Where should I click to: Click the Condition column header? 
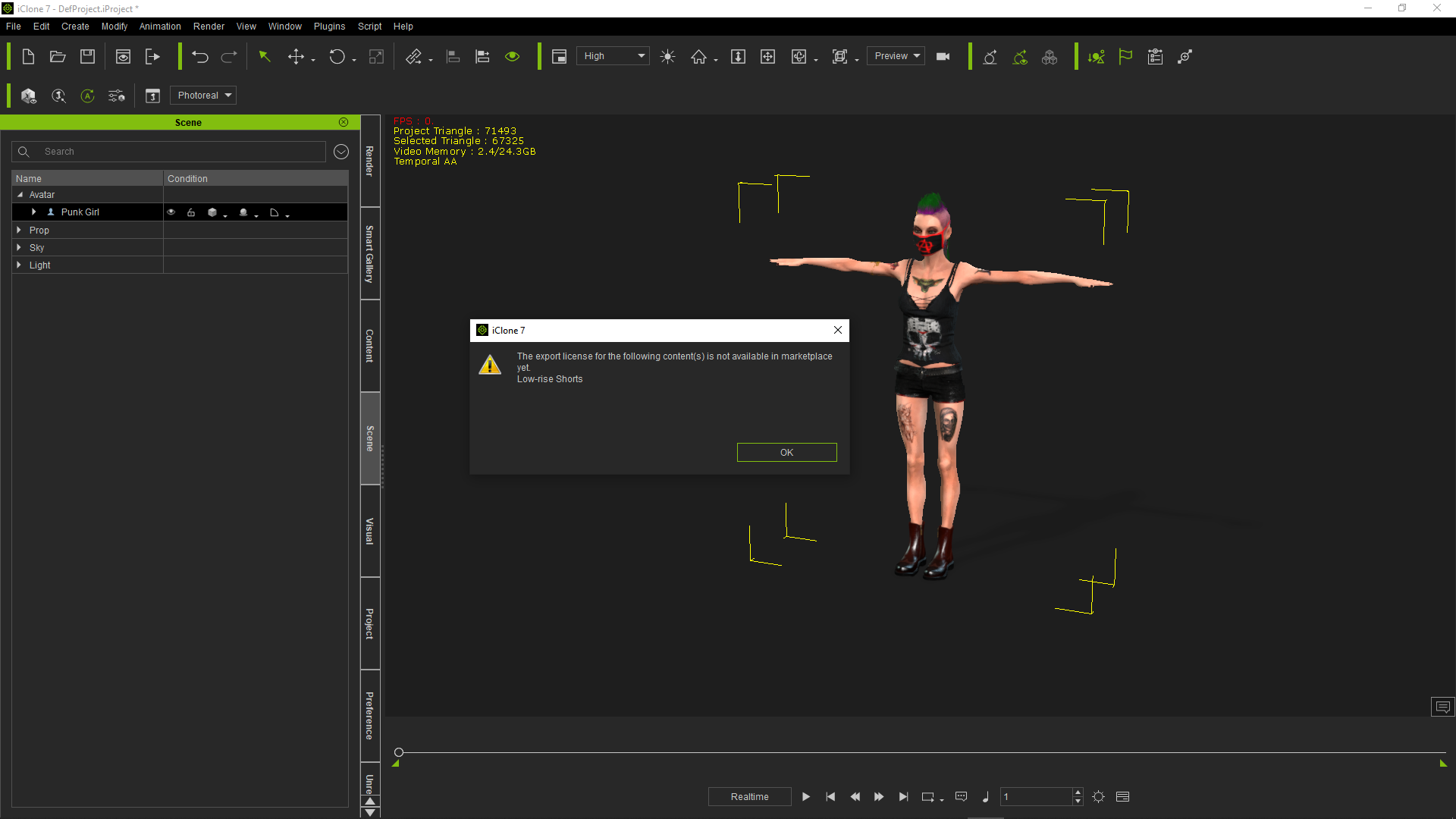tap(256, 179)
